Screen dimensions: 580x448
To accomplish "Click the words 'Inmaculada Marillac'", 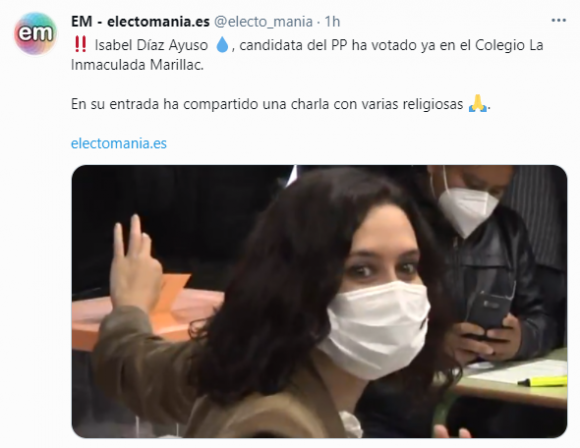I will [137, 65].
